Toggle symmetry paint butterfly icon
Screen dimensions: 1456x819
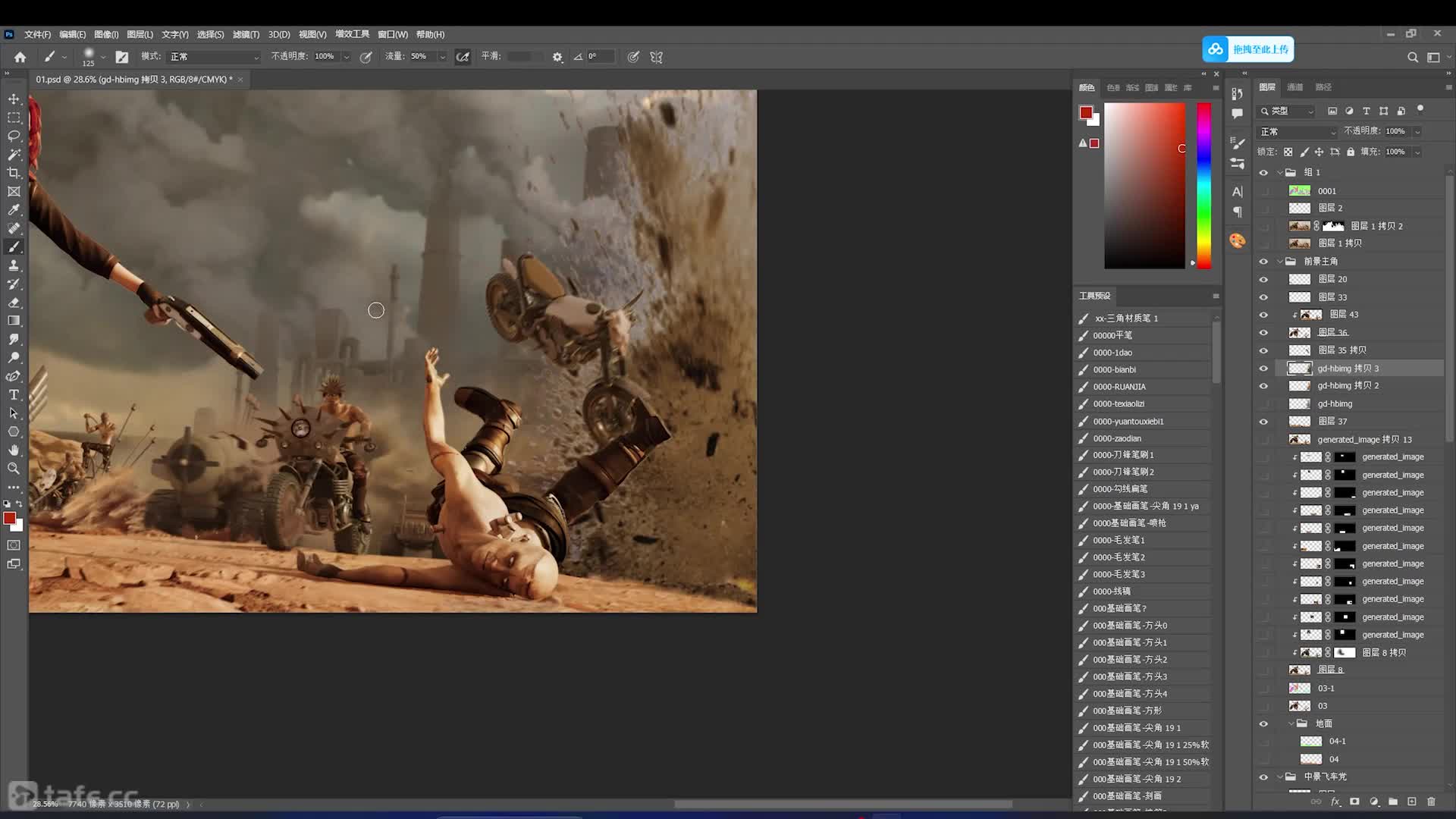point(657,57)
